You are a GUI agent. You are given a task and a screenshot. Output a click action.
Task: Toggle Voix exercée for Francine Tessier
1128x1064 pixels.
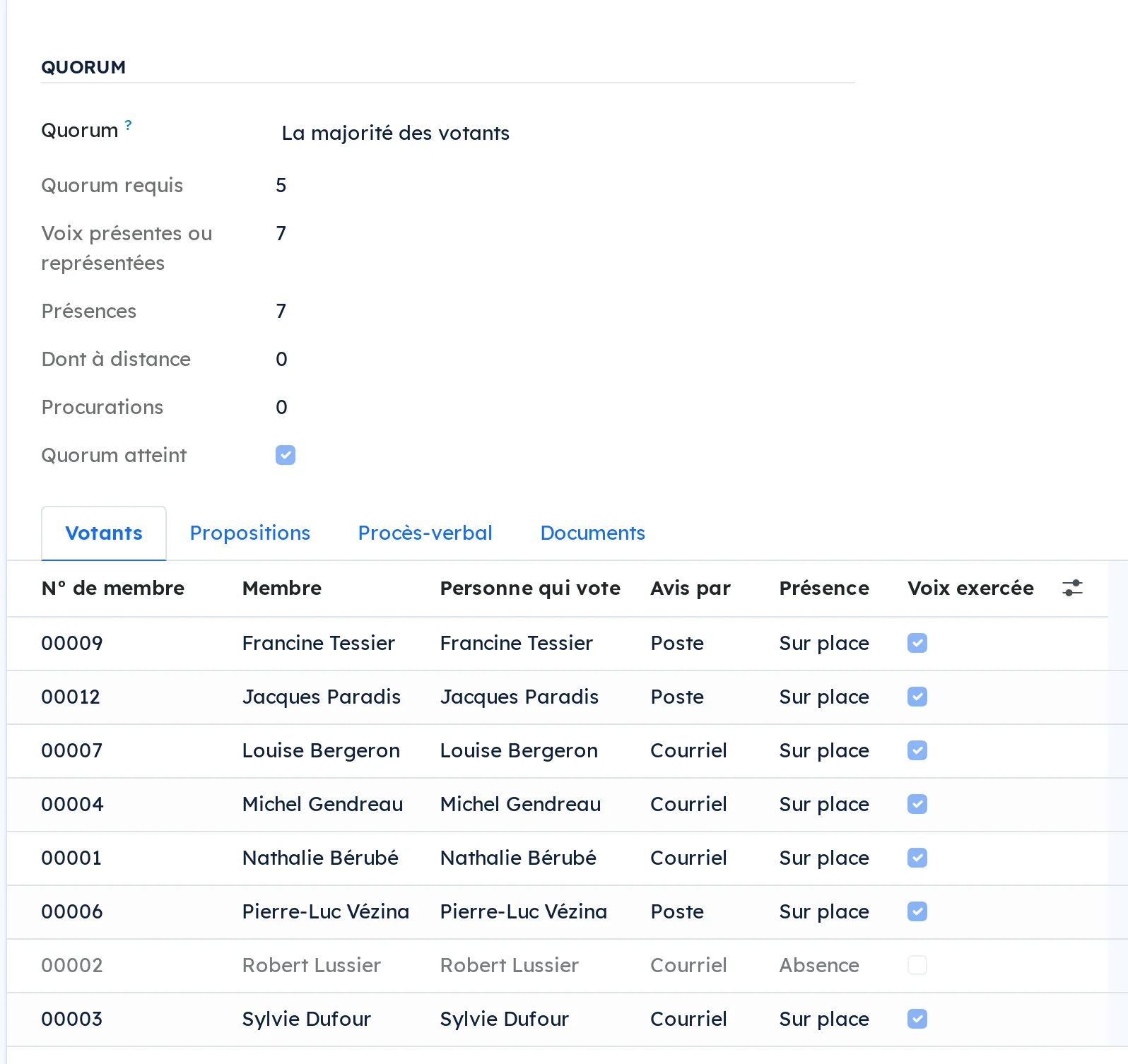click(917, 643)
